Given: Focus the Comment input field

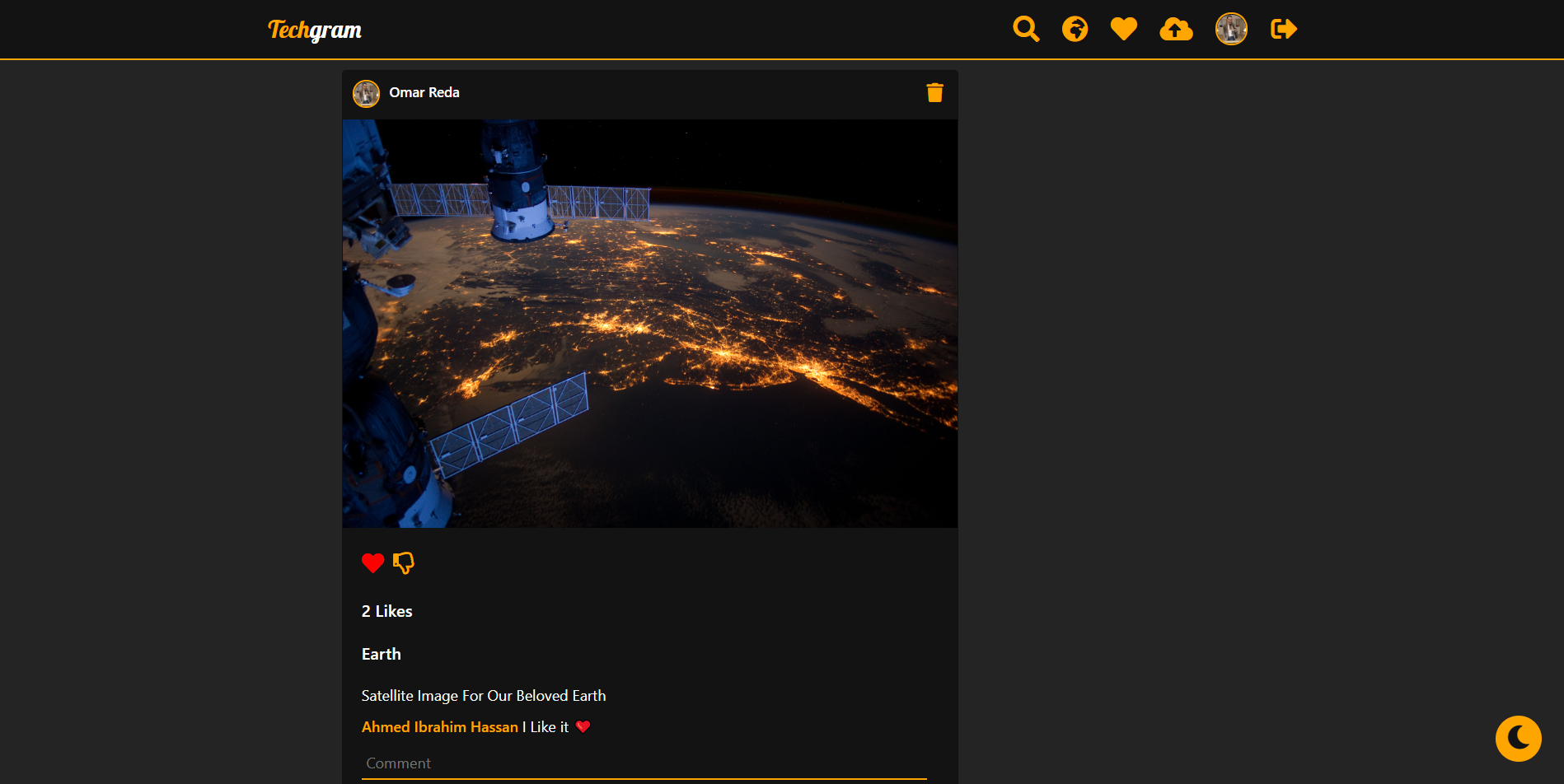Looking at the screenshot, I should pyautogui.click(x=644, y=763).
